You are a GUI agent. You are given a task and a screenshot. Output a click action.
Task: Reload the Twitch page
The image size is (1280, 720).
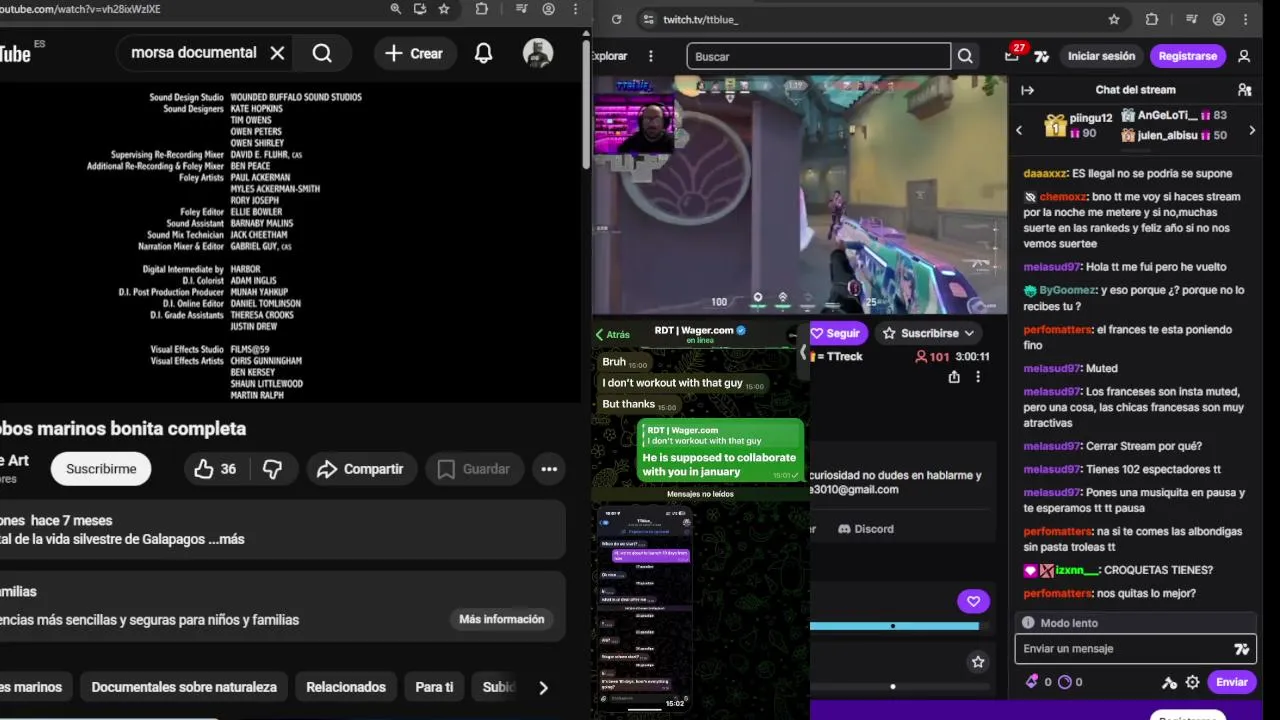point(616,19)
